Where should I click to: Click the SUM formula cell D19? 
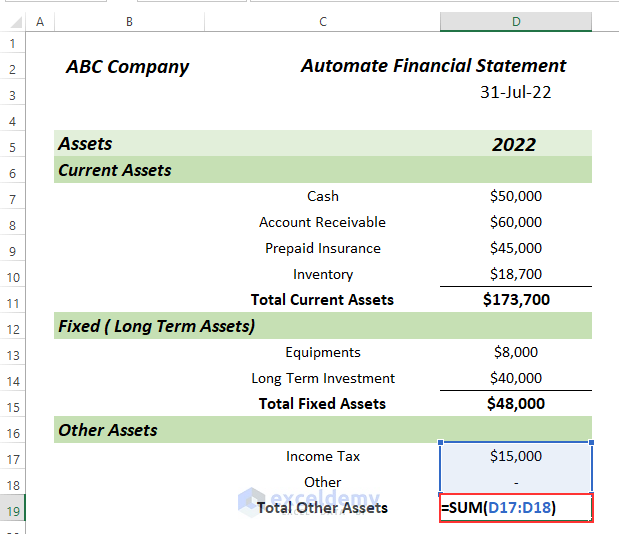pos(515,508)
